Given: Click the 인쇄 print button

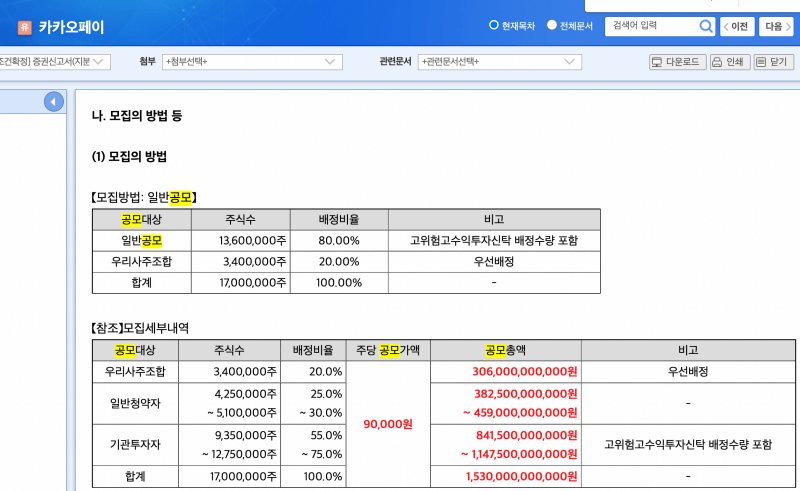Looking at the screenshot, I should pyautogui.click(x=730, y=62).
